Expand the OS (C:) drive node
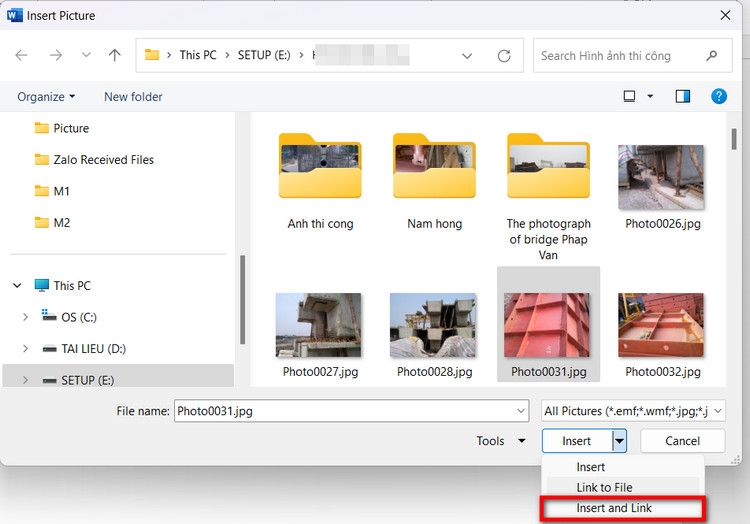The image size is (750, 524). [x=25, y=317]
